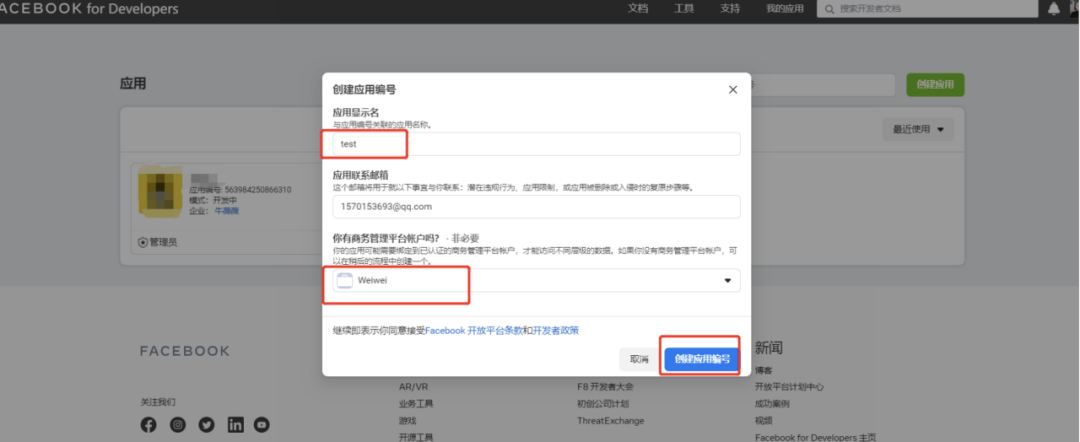1080x442 pixels.
Task: Open 我的应用 in the top navigation
Action: (x=785, y=9)
